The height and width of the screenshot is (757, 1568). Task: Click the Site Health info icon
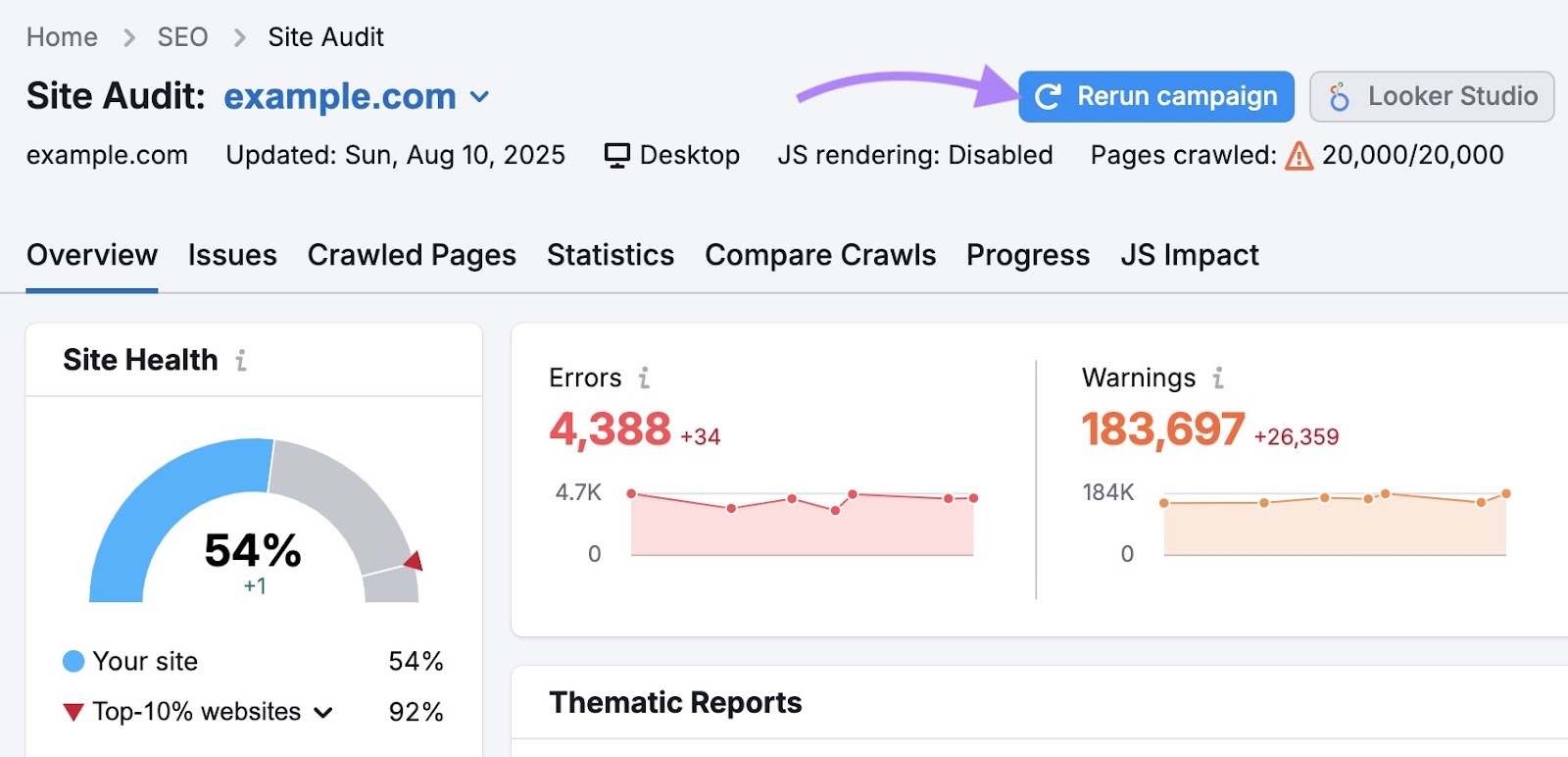241,361
